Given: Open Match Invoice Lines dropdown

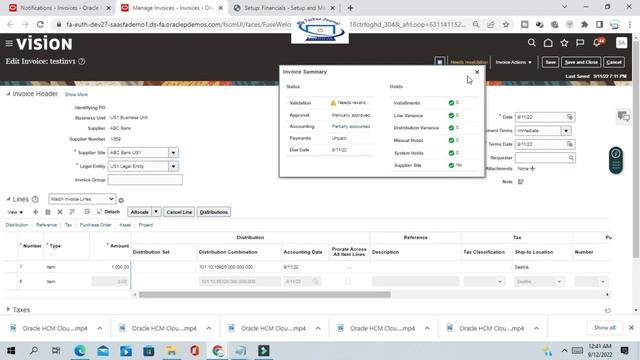Looking at the screenshot, I should click(82, 199).
